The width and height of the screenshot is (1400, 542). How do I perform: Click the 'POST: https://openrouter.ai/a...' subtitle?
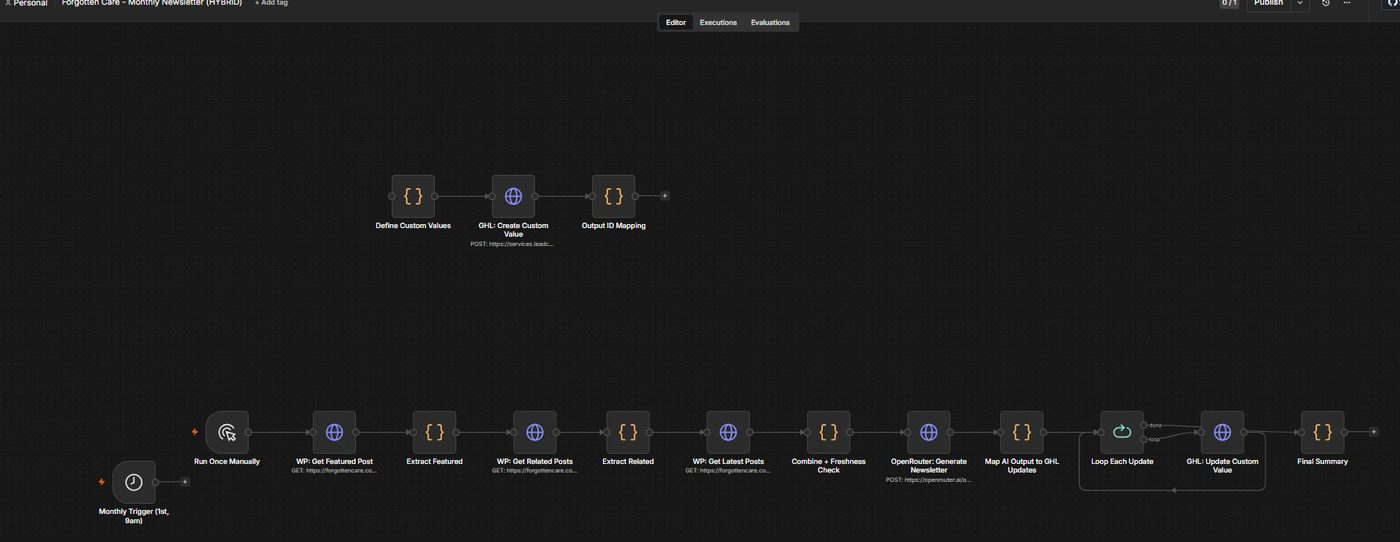929,480
